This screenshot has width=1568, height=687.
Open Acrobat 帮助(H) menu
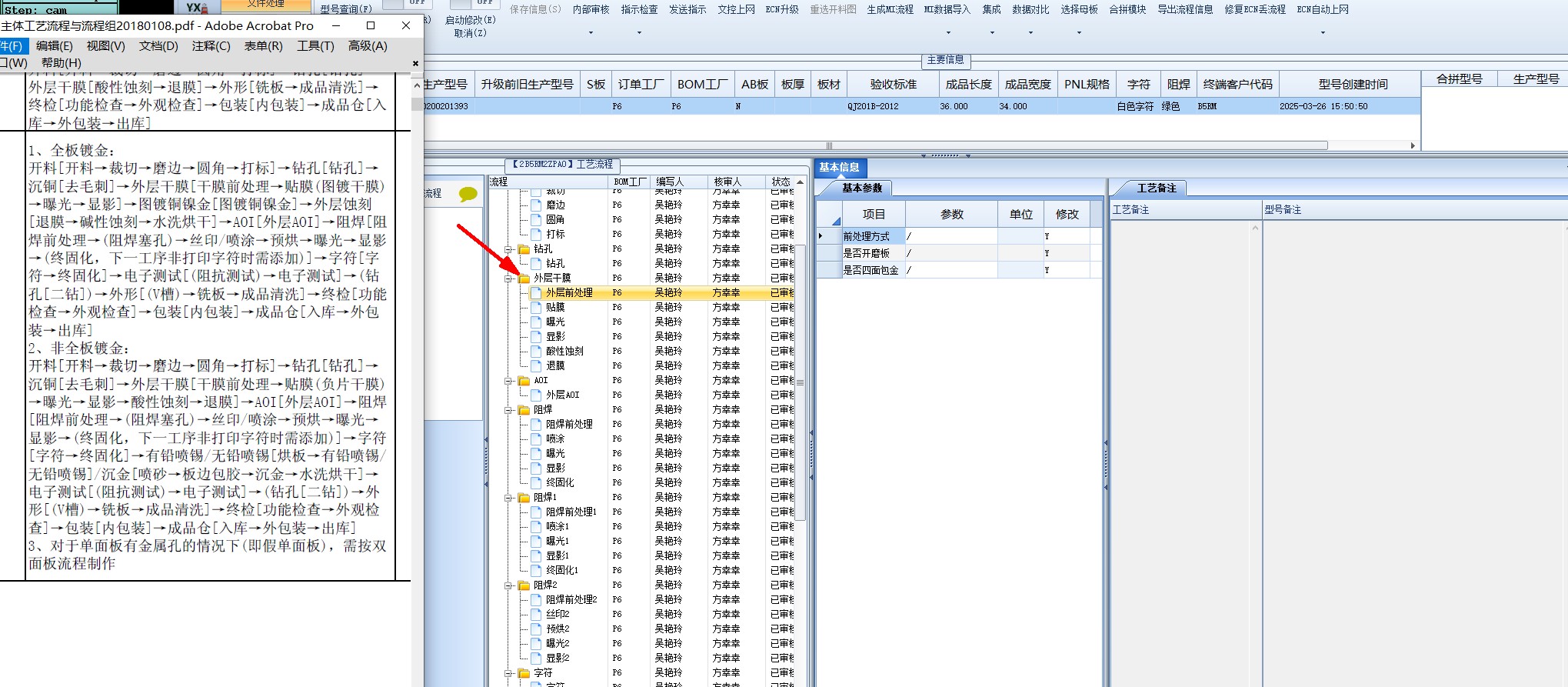click(62, 63)
